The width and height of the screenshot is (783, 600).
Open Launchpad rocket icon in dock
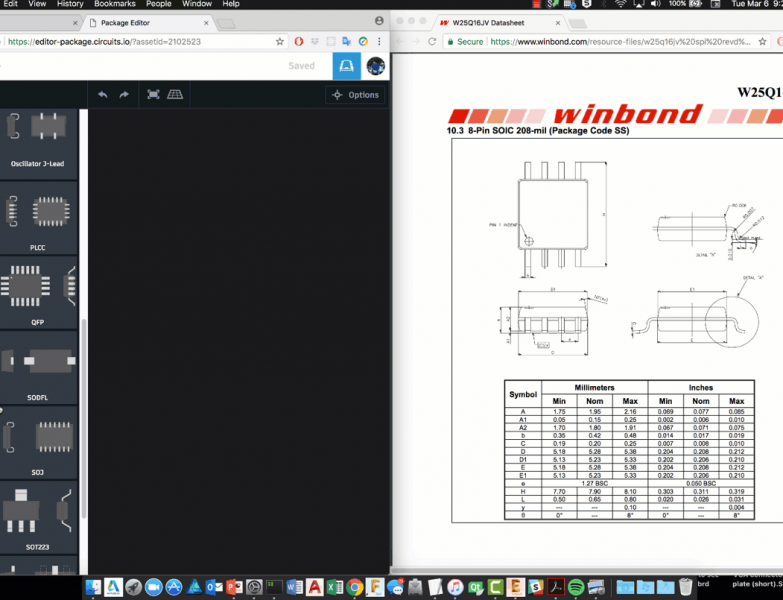(133, 587)
